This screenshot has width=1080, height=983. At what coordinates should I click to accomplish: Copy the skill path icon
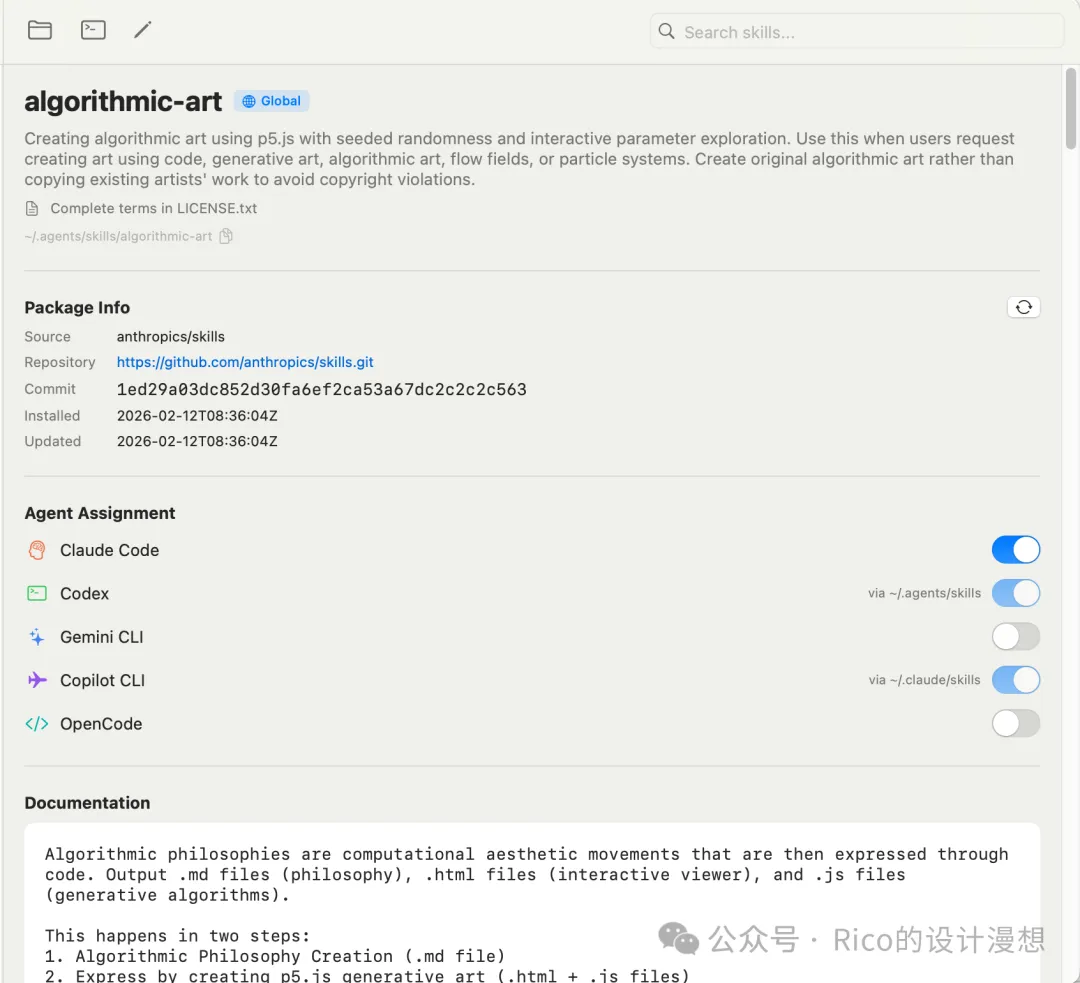[x=226, y=237]
